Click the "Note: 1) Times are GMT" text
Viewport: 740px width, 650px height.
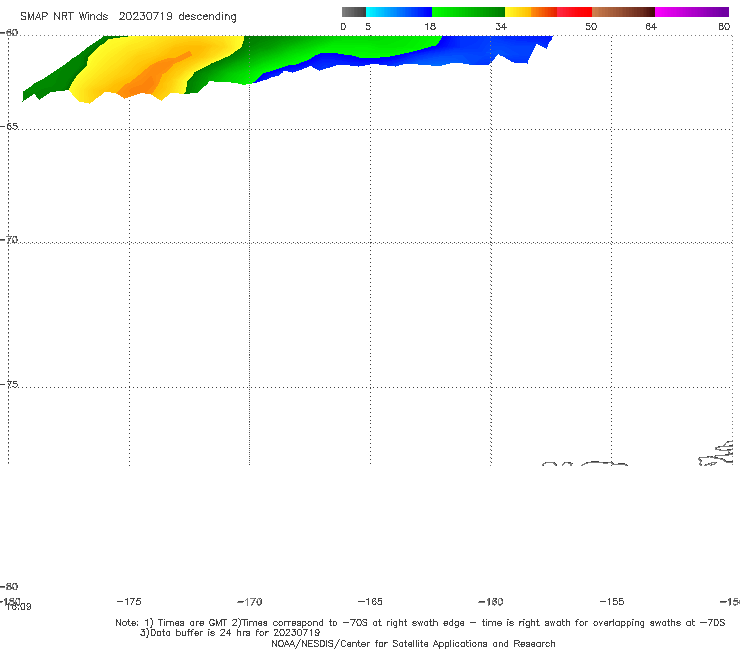[x=172, y=623]
